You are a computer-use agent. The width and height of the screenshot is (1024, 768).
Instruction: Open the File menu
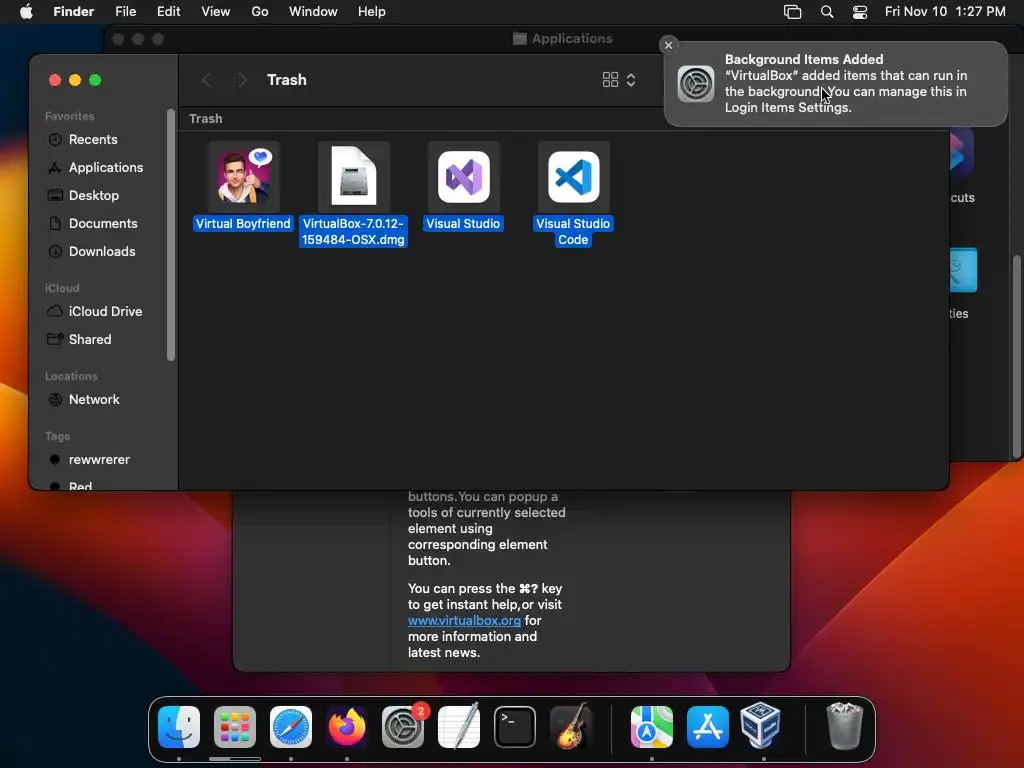click(125, 12)
